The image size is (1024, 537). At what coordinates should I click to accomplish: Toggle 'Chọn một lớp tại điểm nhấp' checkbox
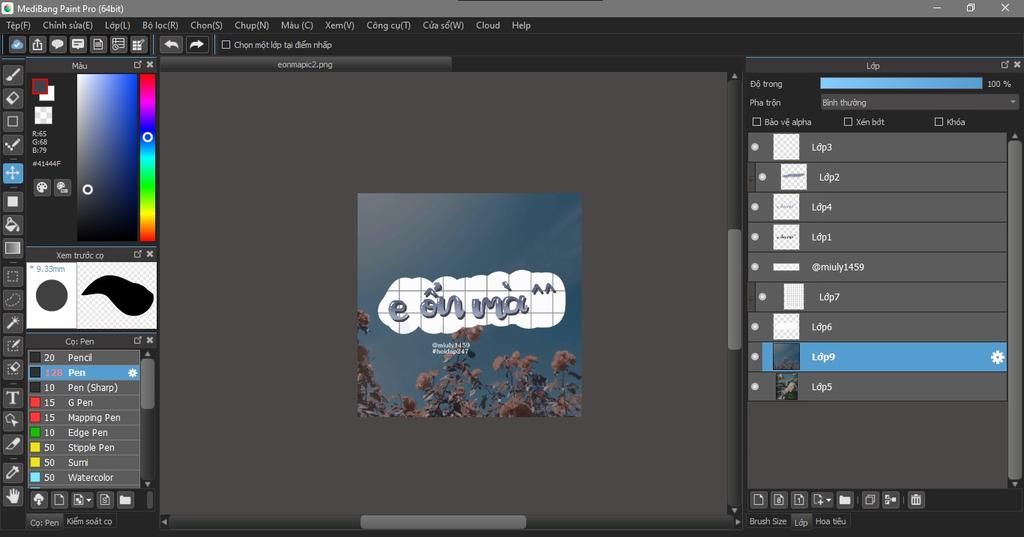[x=226, y=44]
